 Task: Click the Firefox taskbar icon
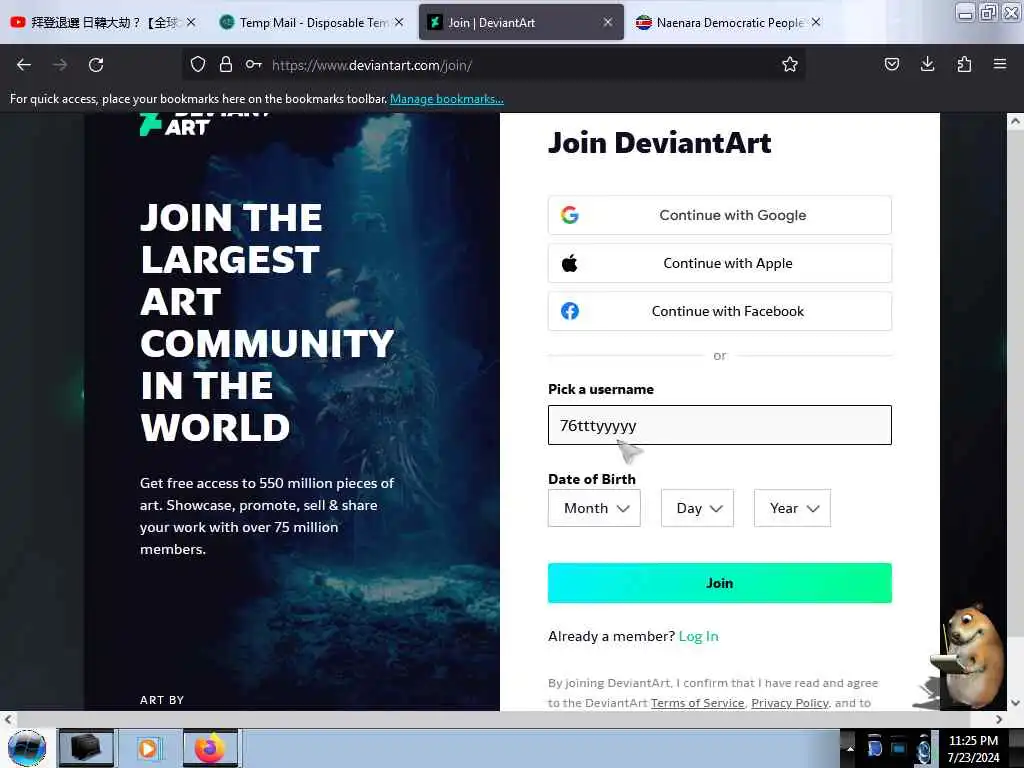[210, 748]
